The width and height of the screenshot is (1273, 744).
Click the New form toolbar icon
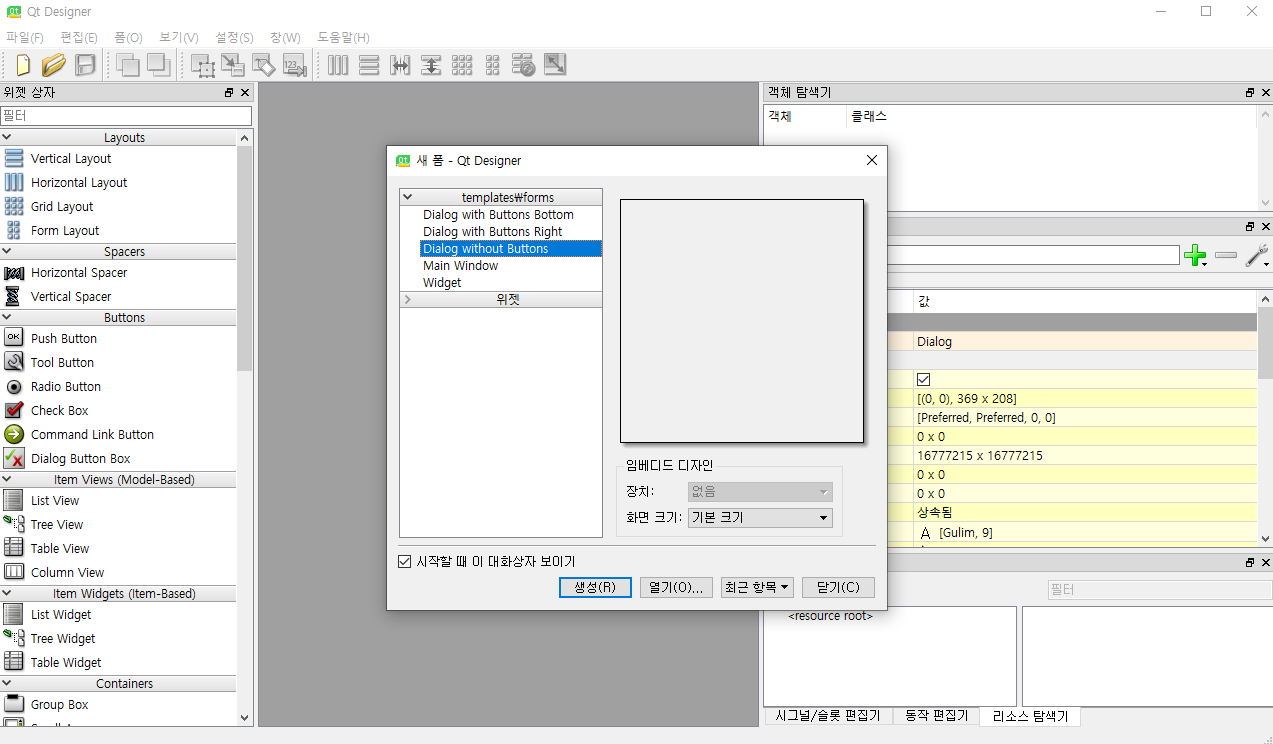tap(22, 65)
